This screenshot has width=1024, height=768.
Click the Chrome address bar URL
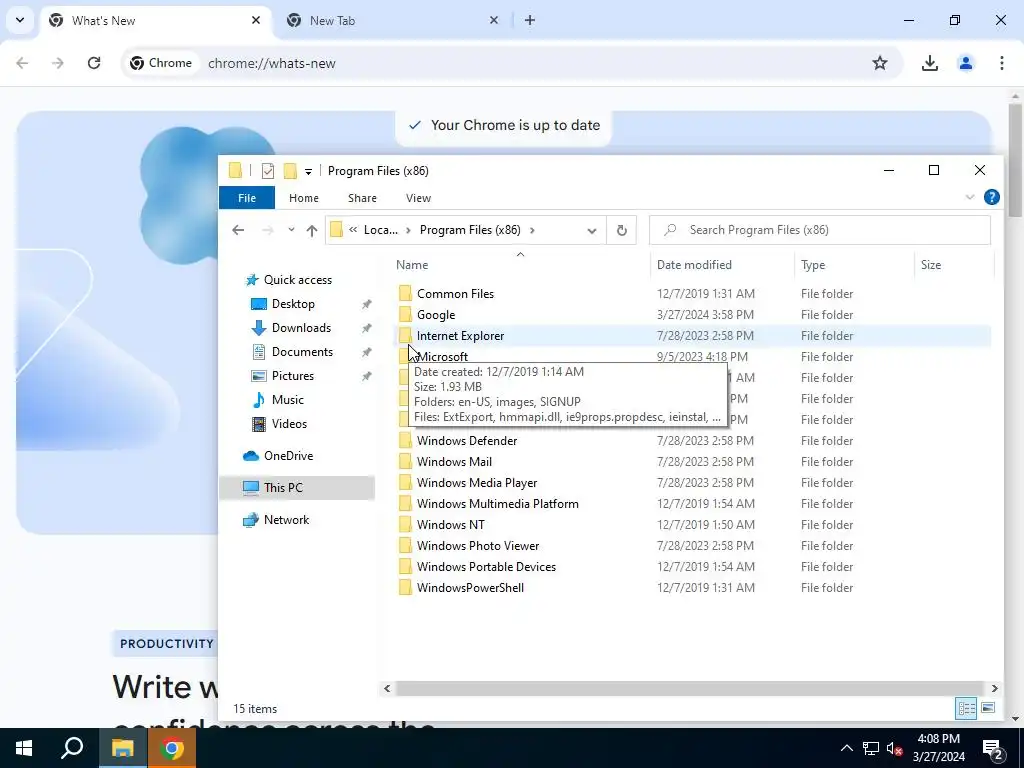pyautogui.click(x=272, y=63)
